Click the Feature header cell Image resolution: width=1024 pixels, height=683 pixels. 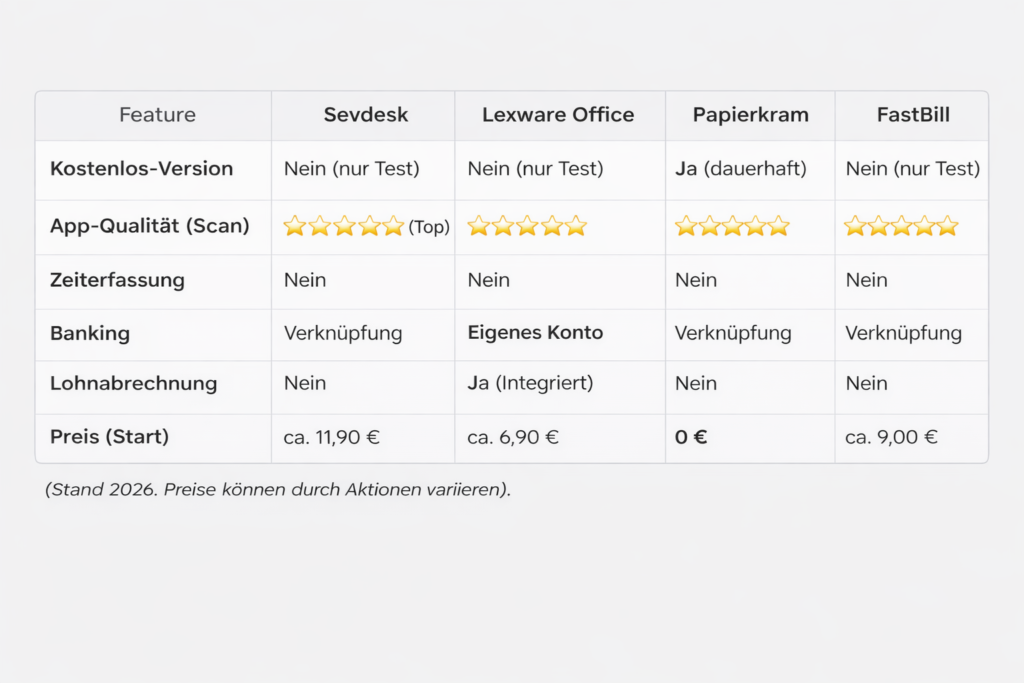[x=157, y=115]
